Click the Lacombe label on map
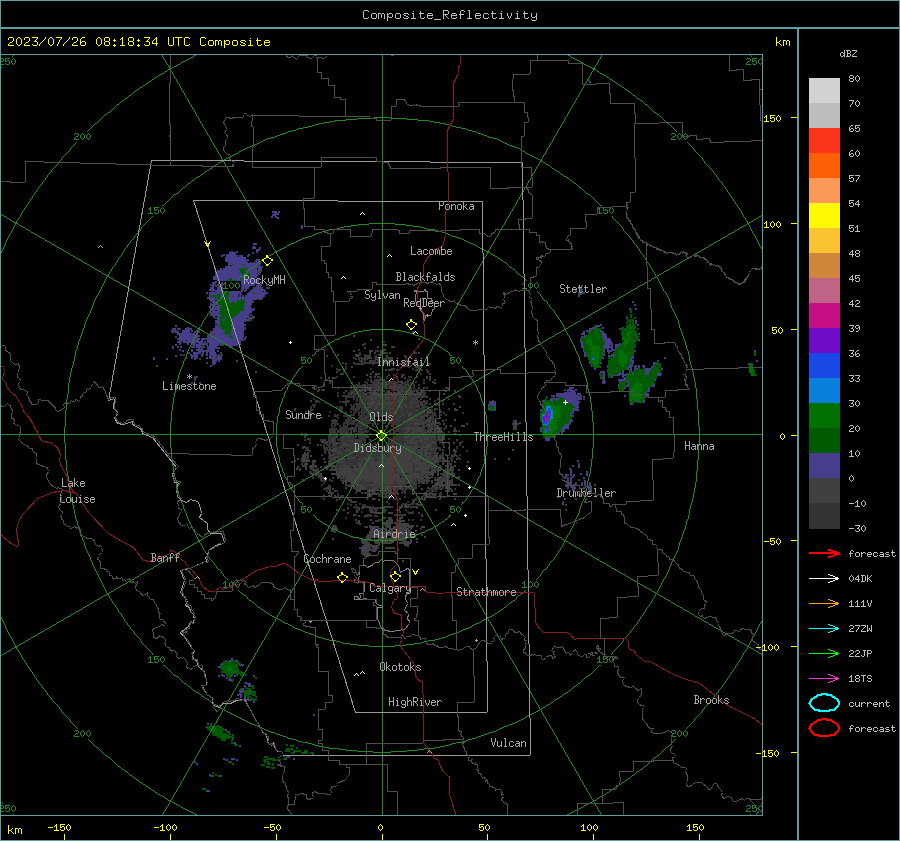This screenshot has height=841, width=900. (431, 251)
